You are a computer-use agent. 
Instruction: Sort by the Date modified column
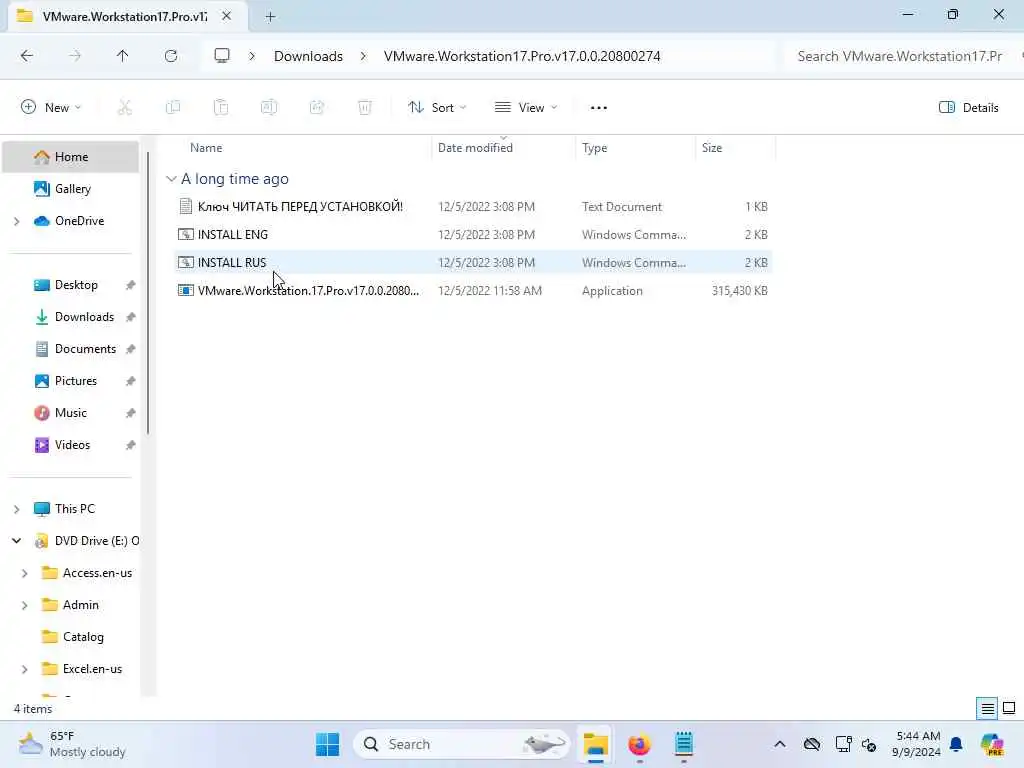coord(475,148)
